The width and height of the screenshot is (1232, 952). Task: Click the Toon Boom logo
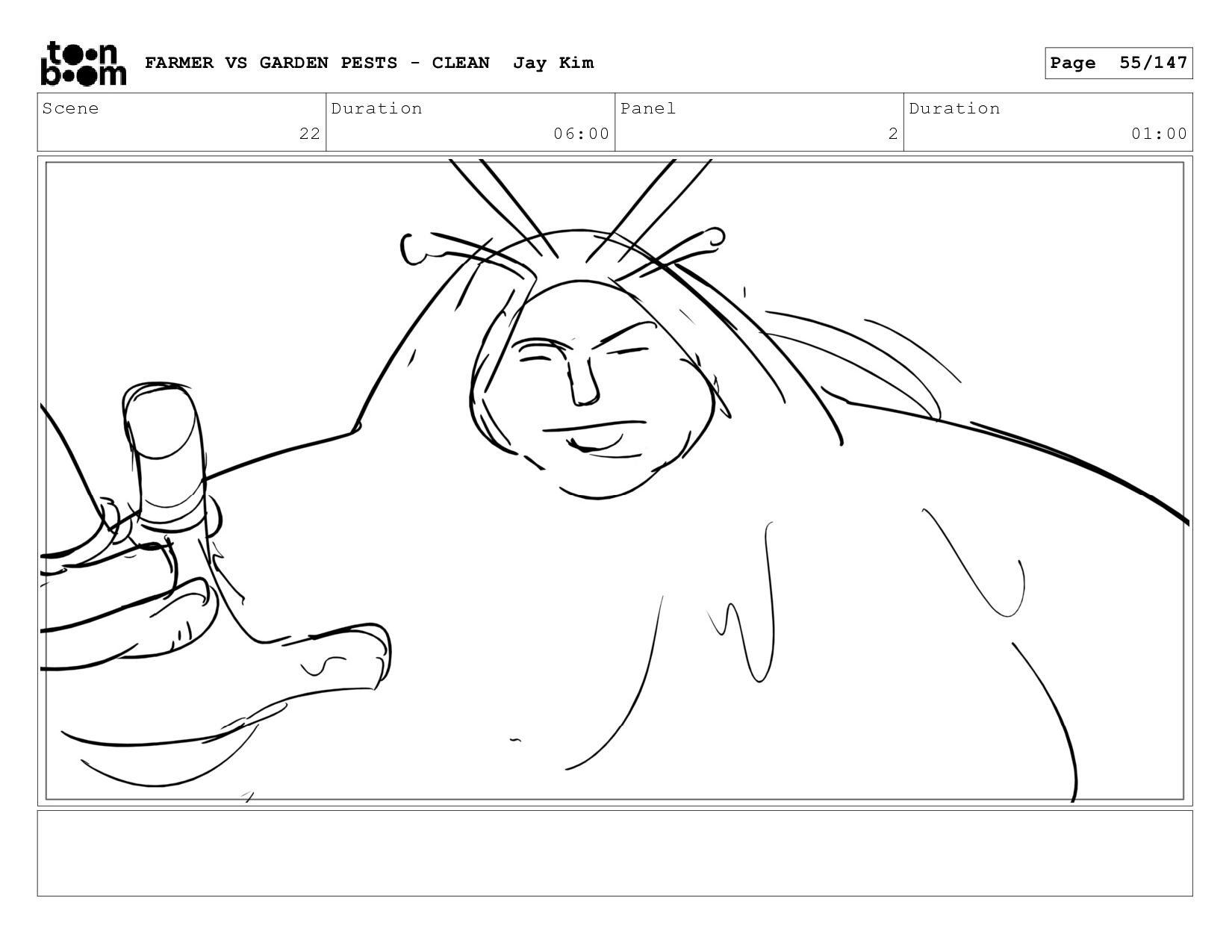click(x=83, y=63)
